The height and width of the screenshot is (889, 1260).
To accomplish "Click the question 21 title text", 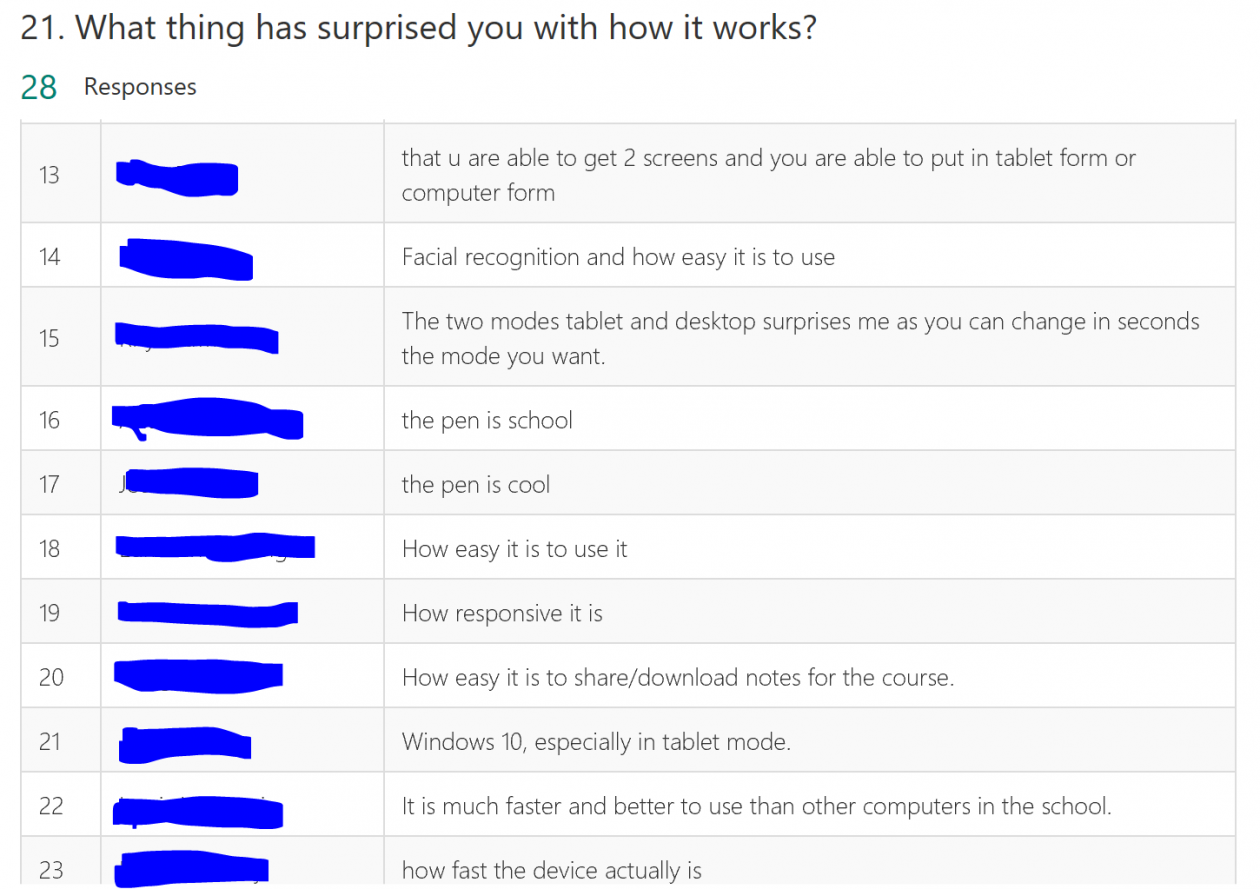I will [418, 28].
